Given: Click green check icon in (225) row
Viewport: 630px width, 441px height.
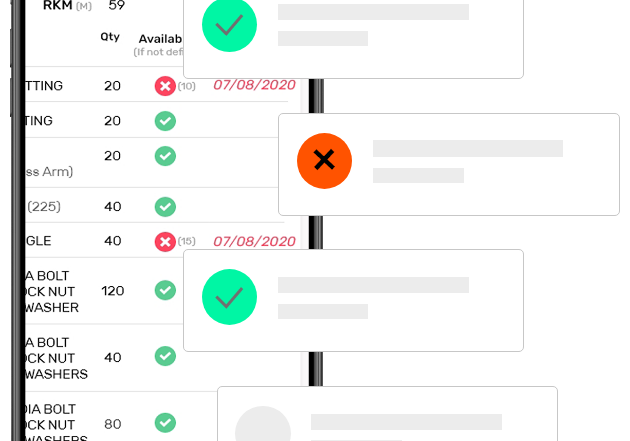Looking at the screenshot, I should tap(165, 207).
